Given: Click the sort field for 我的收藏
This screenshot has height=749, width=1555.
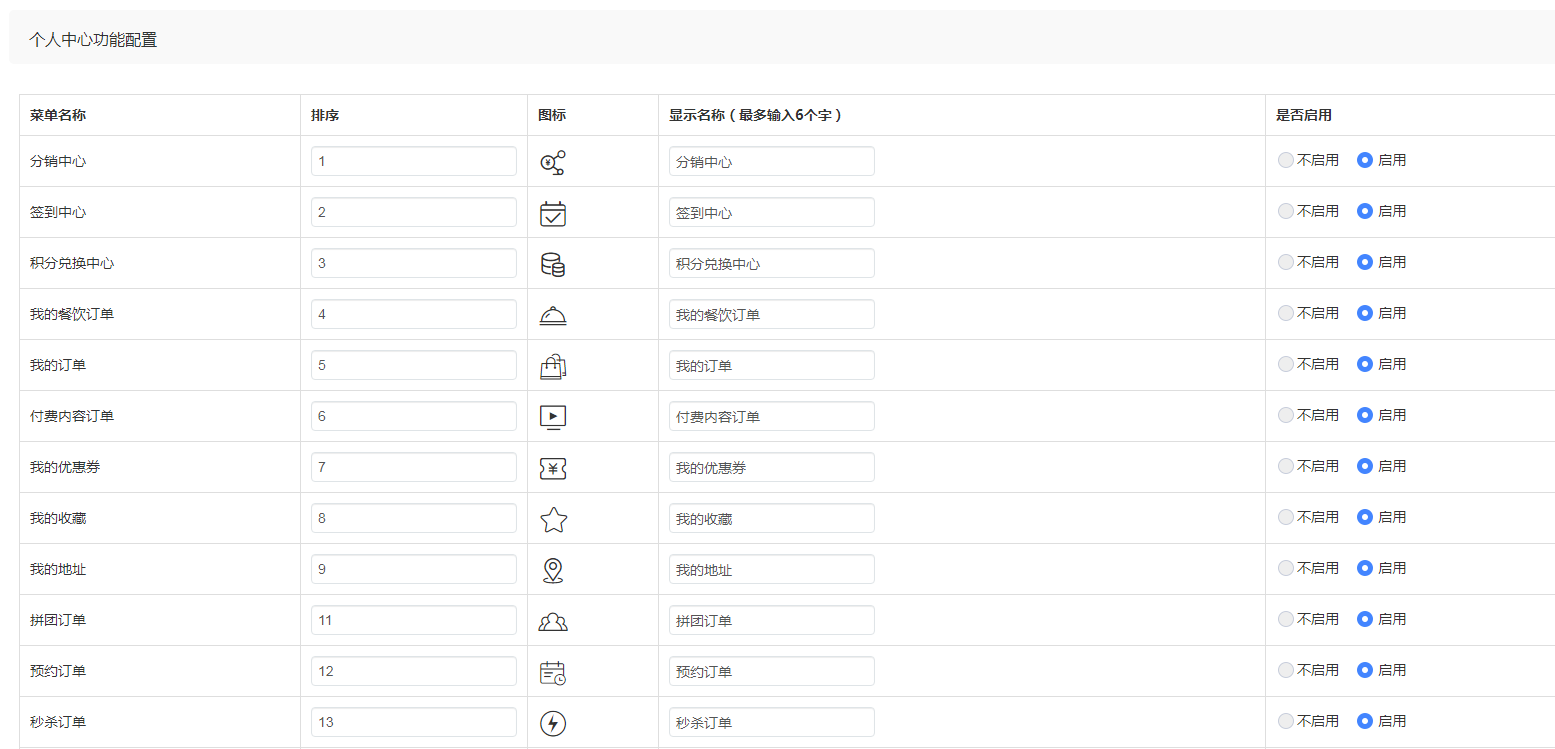Looking at the screenshot, I should [x=414, y=518].
